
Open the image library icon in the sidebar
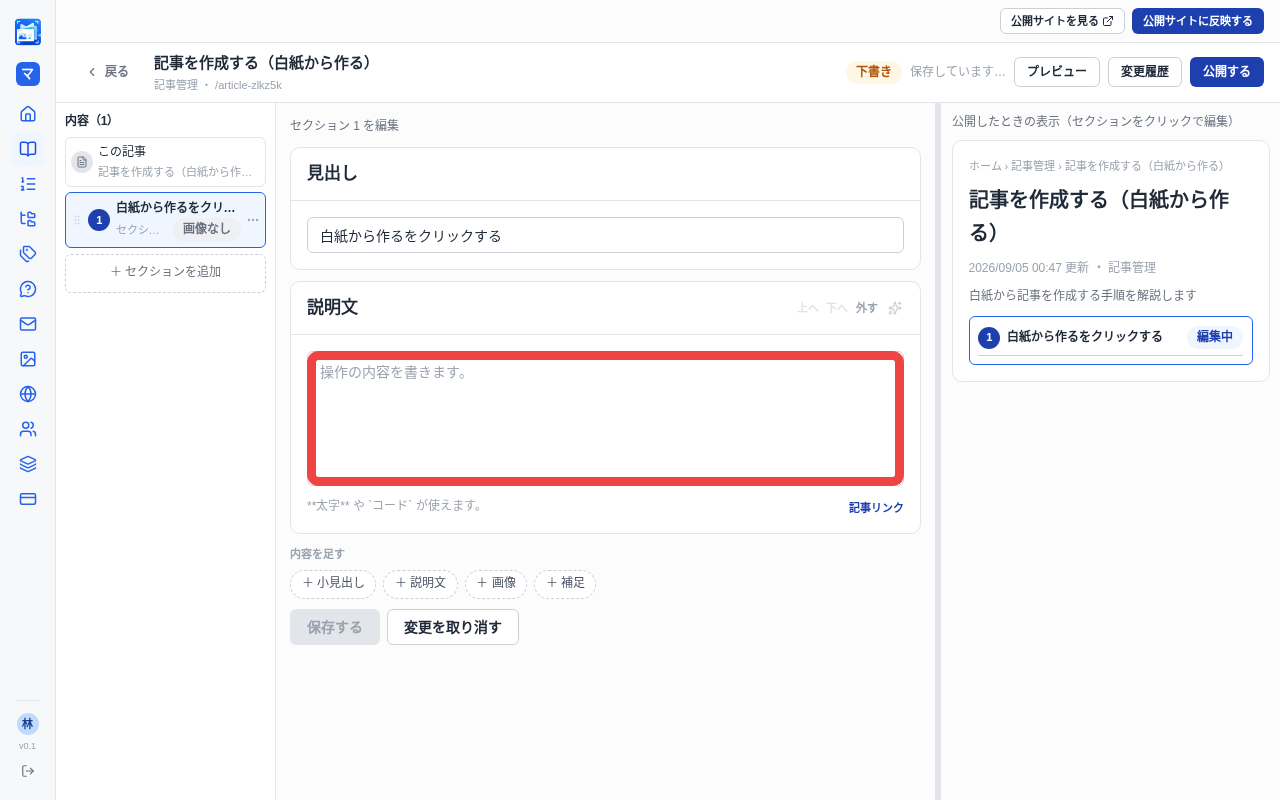(28, 359)
